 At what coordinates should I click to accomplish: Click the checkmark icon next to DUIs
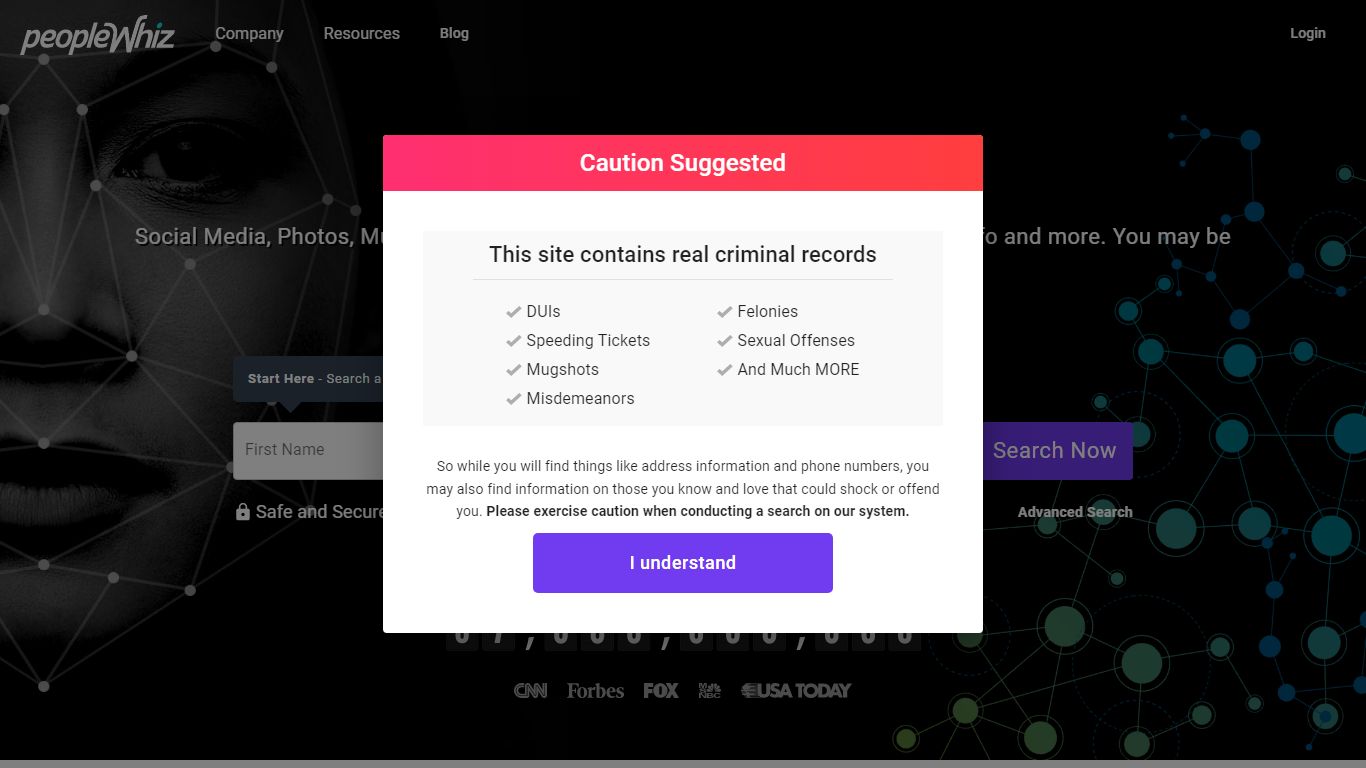514,312
